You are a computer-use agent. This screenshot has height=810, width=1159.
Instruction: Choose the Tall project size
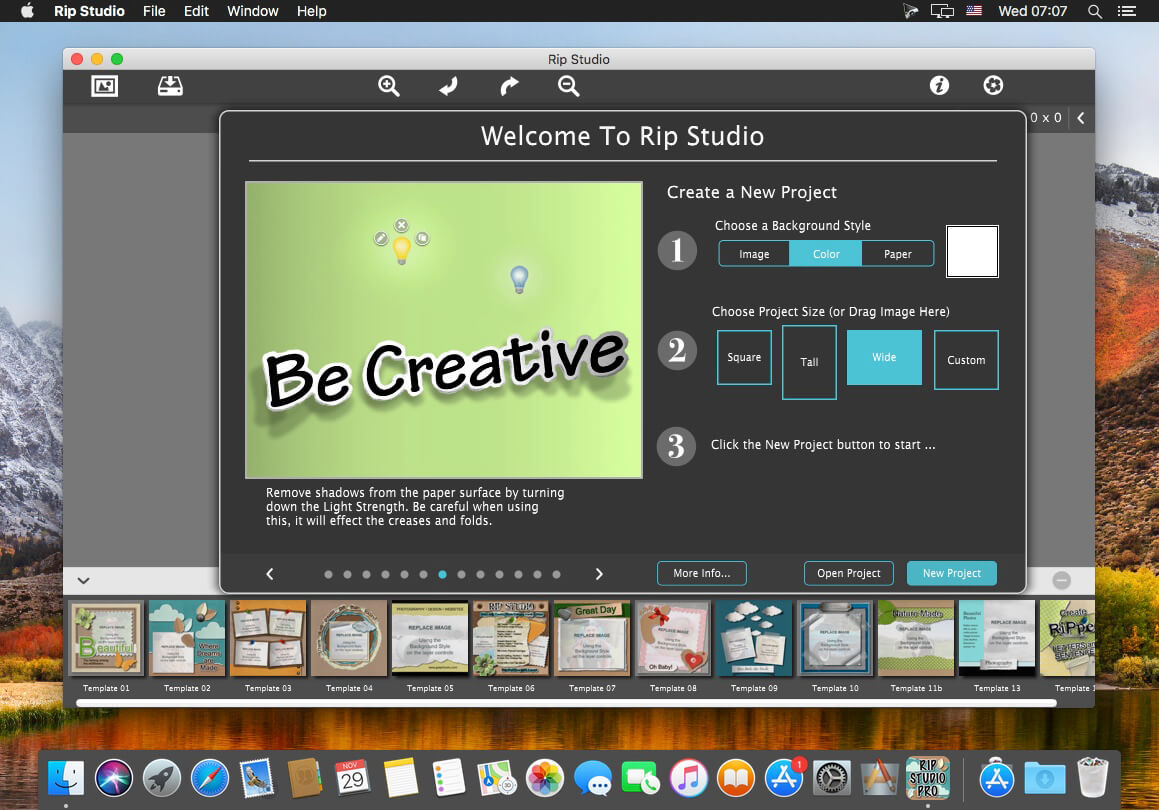coord(809,362)
